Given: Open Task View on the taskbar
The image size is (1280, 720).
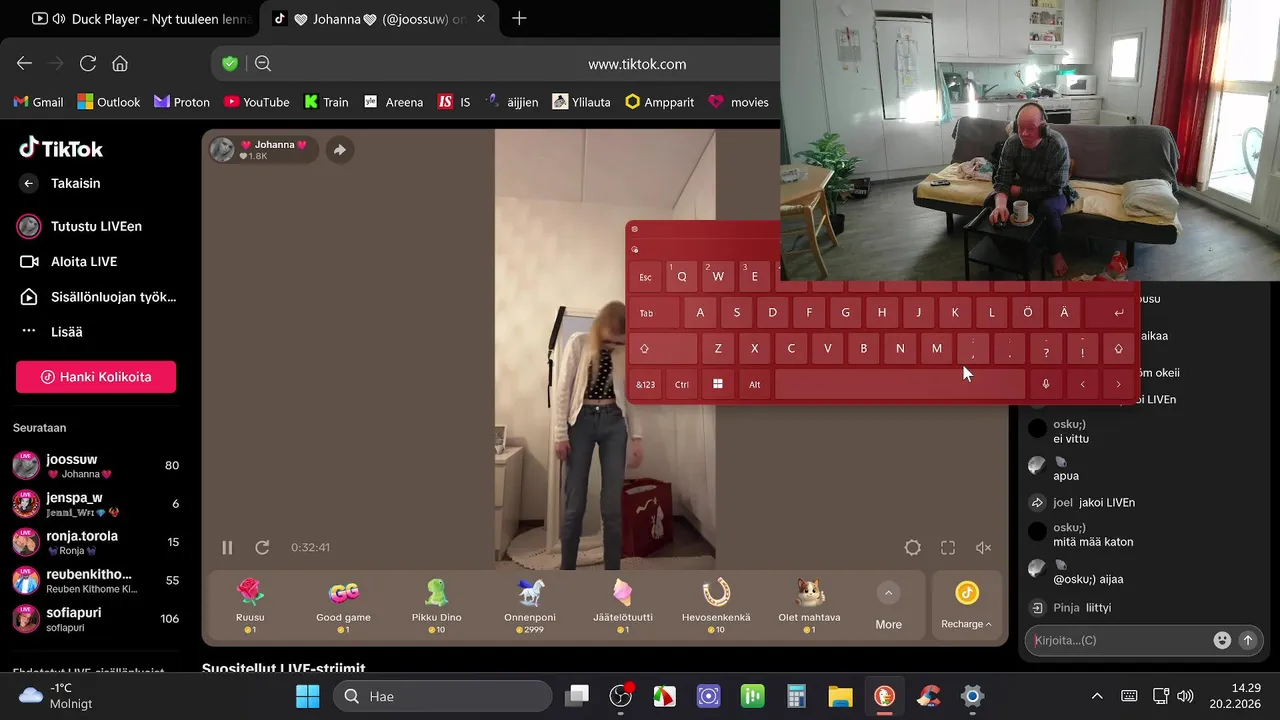Looking at the screenshot, I should pos(577,696).
